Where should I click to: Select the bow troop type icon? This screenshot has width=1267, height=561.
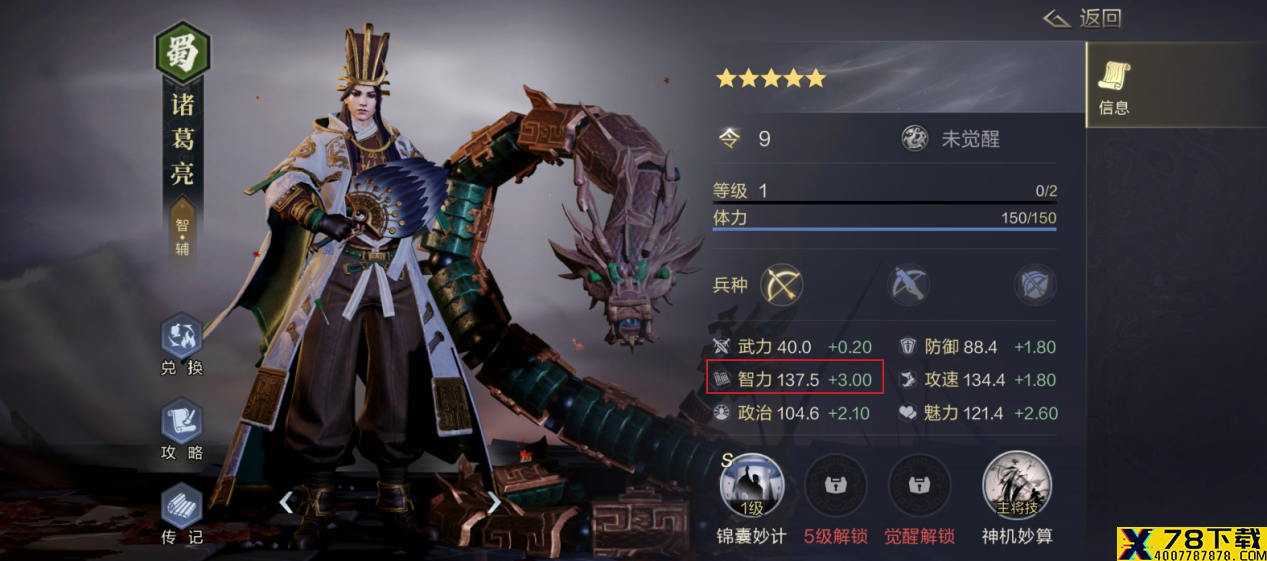tap(782, 285)
